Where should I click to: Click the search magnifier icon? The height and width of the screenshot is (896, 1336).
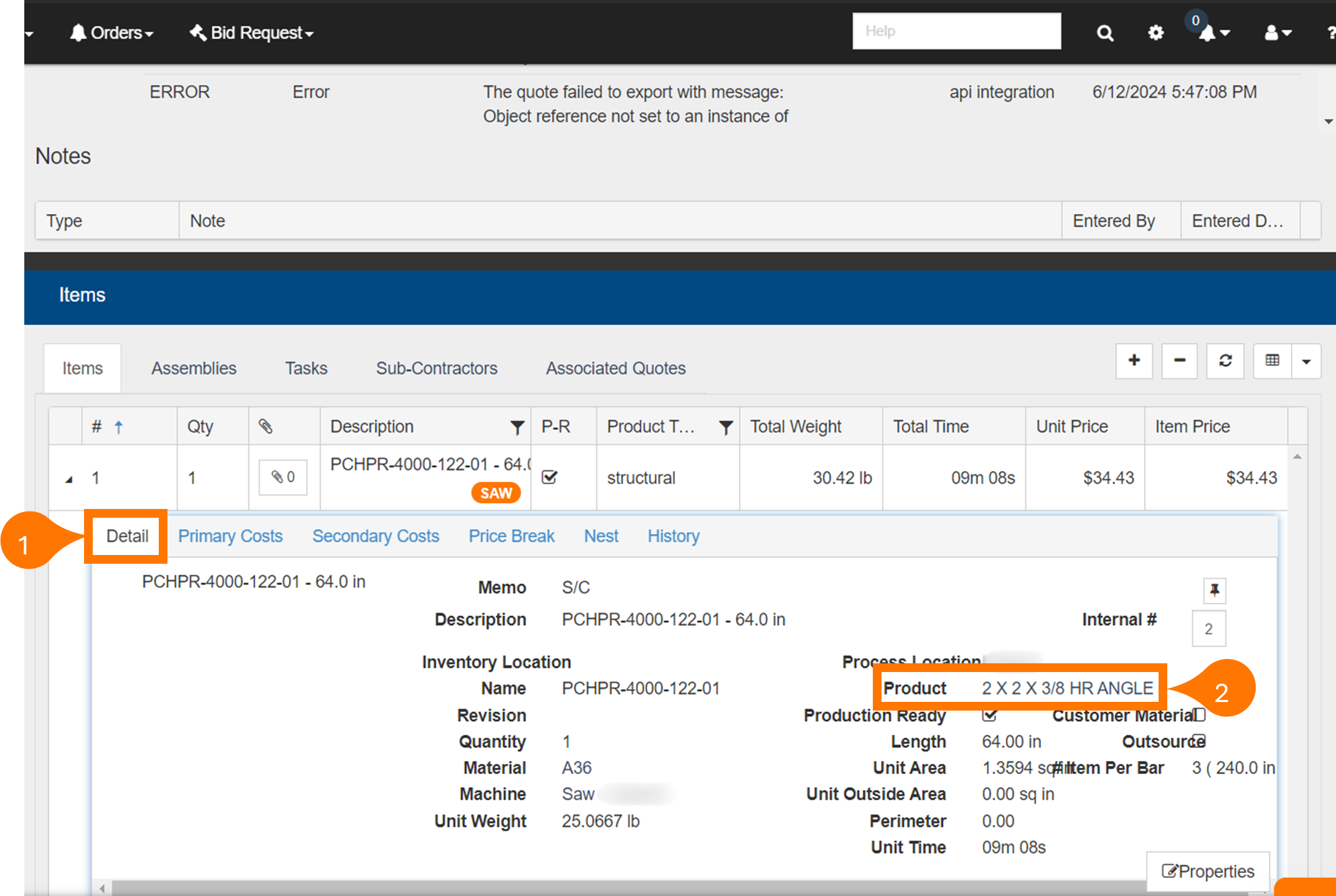point(1105,32)
